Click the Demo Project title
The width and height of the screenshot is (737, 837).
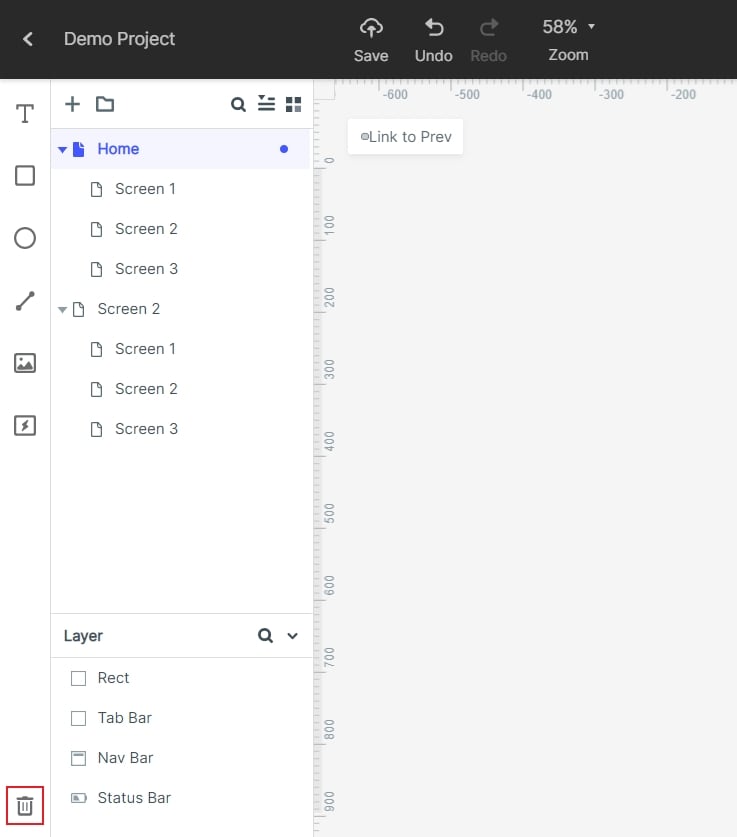[120, 39]
